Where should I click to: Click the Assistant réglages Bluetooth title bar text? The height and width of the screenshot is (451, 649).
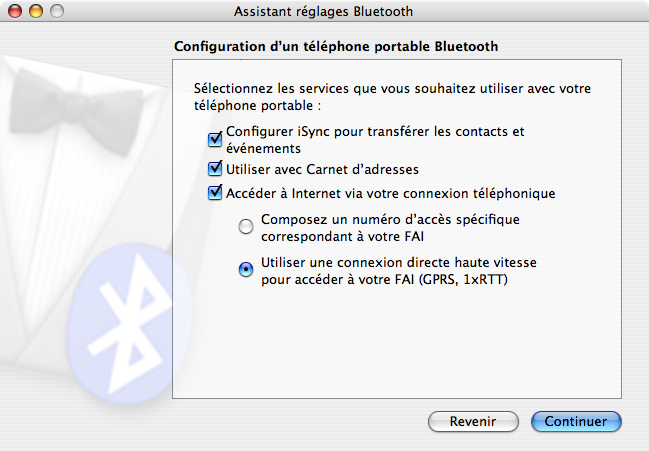click(323, 12)
